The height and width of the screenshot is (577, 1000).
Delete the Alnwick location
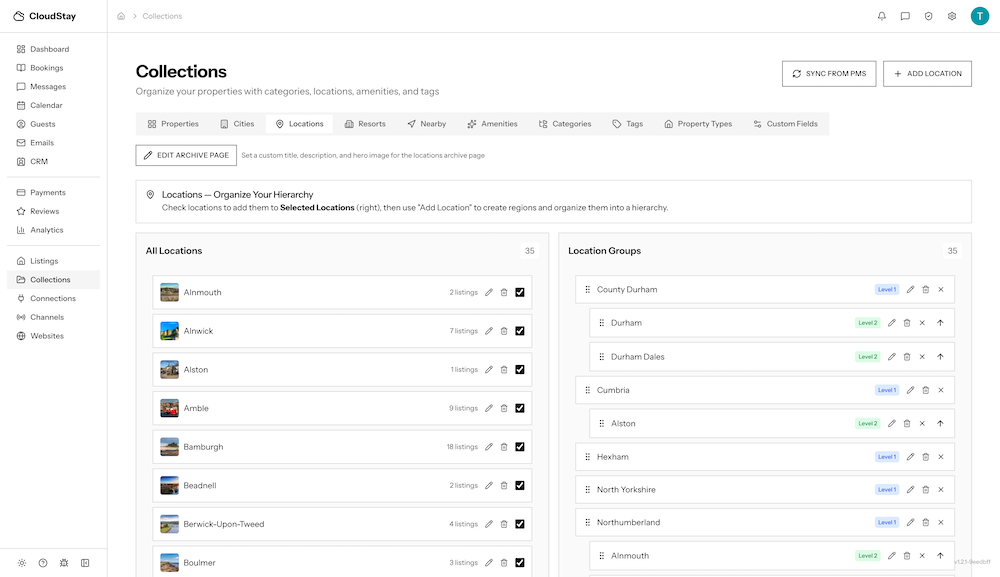(x=503, y=330)
